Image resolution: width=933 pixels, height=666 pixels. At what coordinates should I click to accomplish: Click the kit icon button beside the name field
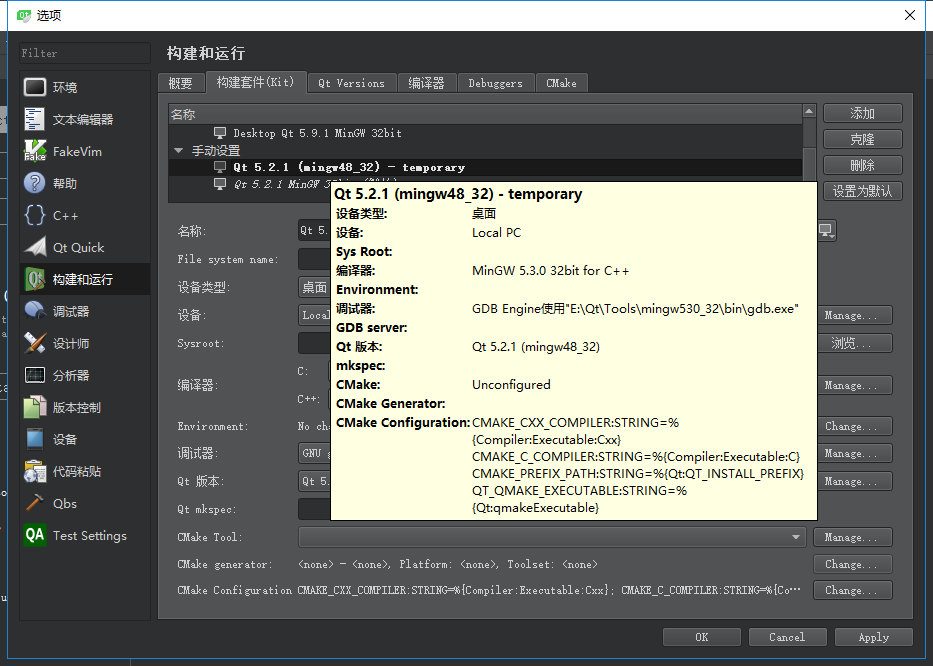pyautogui.click(x=827, y=230)
